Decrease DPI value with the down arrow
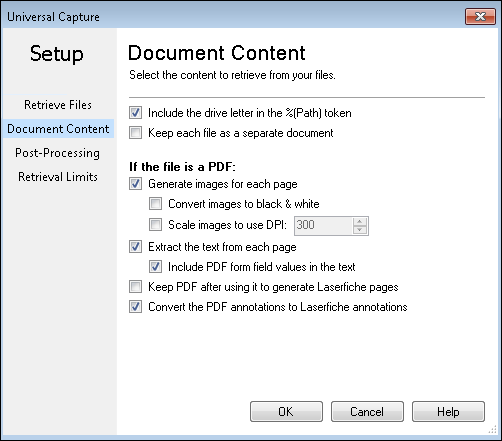Screen dimensions: 502x441 coord(360,230)
